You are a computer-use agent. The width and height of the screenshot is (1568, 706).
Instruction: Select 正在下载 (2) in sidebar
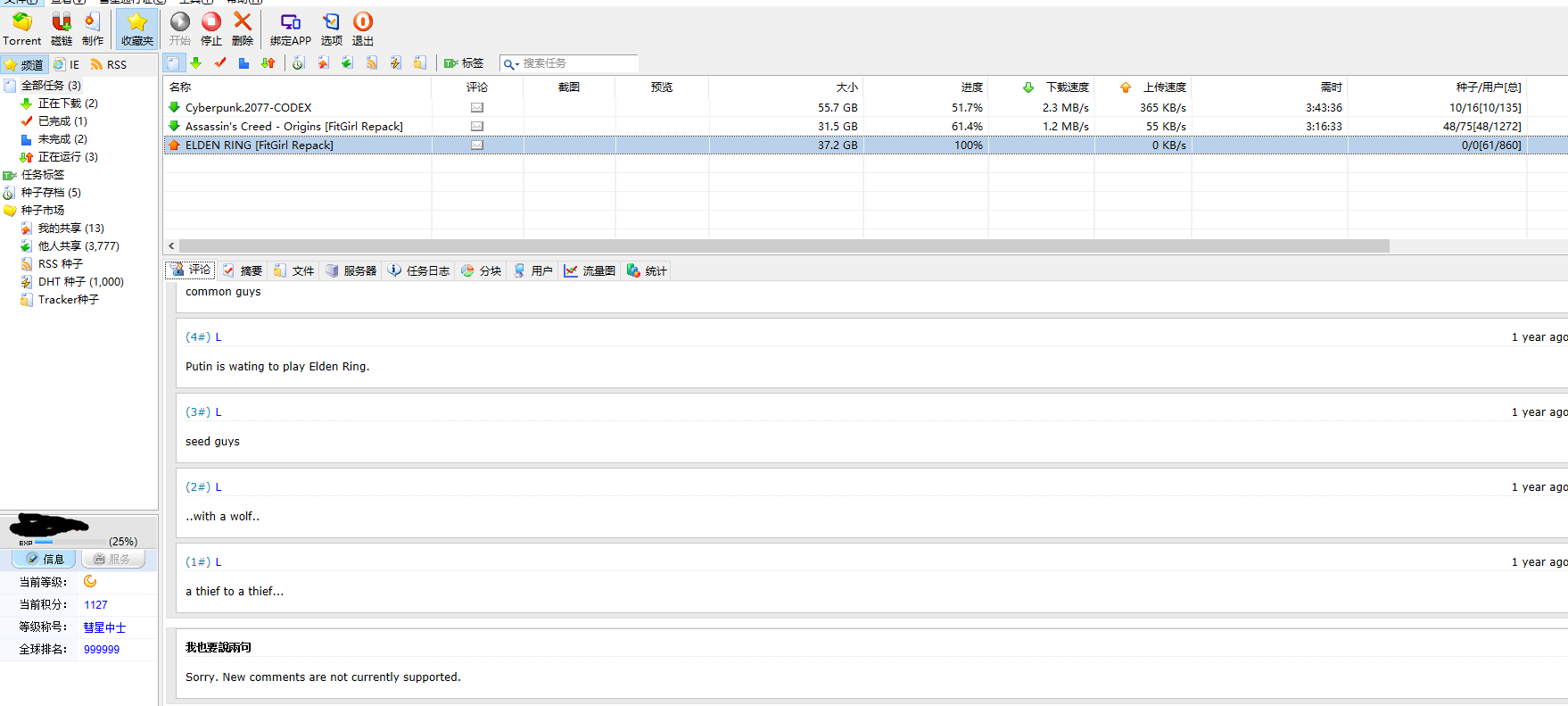click(x=68, y=104)
